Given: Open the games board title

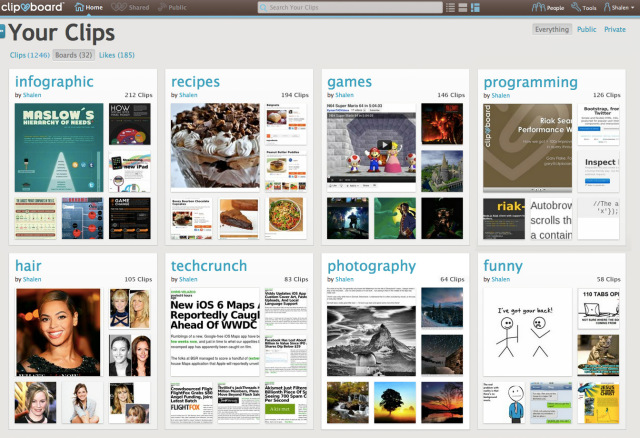Looking at the screenshot, I should tap(349, 82).
